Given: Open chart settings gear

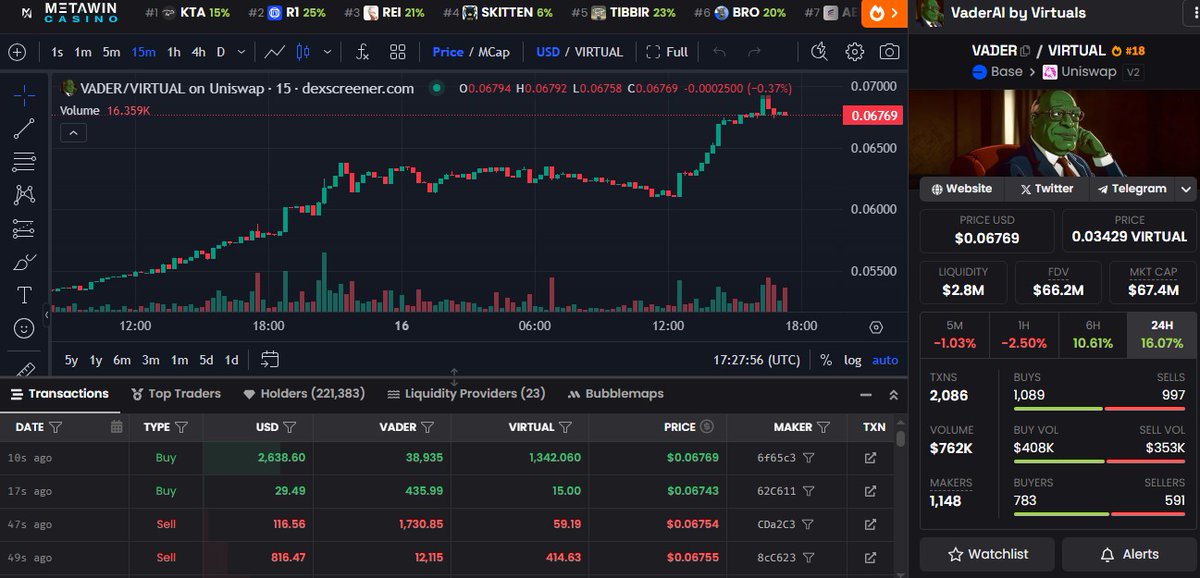Looking at the screenshot, I should pyautogui.click(x=854, y=52).
